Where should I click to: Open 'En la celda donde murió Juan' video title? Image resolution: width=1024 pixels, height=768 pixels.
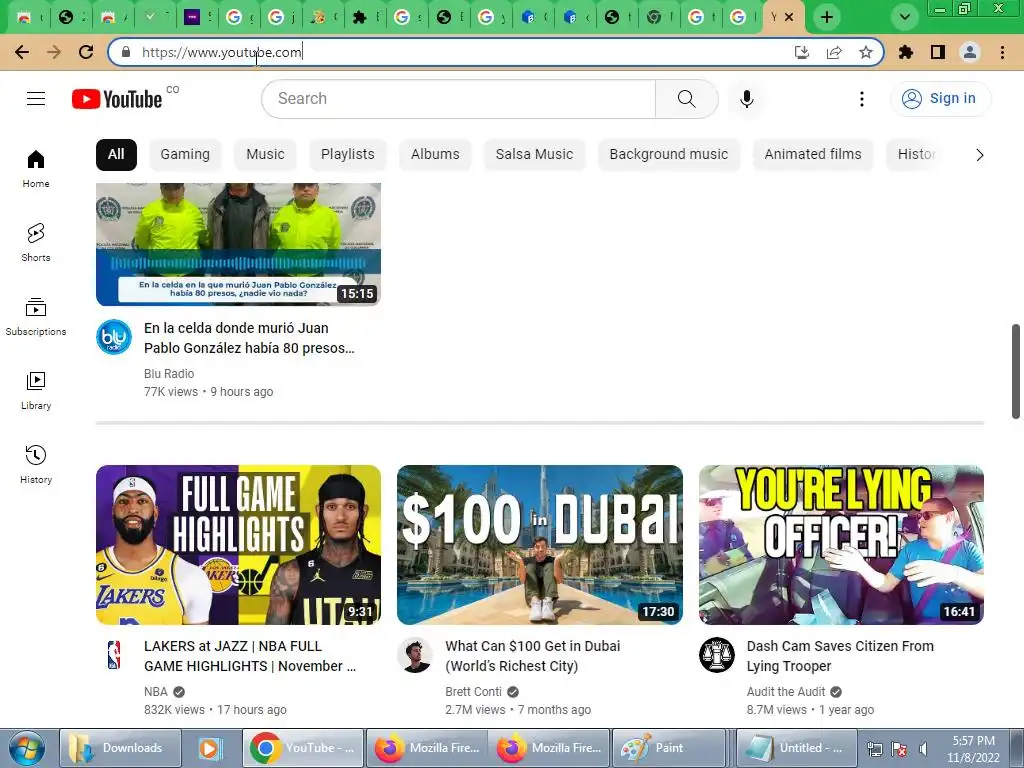tap(249, 338)
